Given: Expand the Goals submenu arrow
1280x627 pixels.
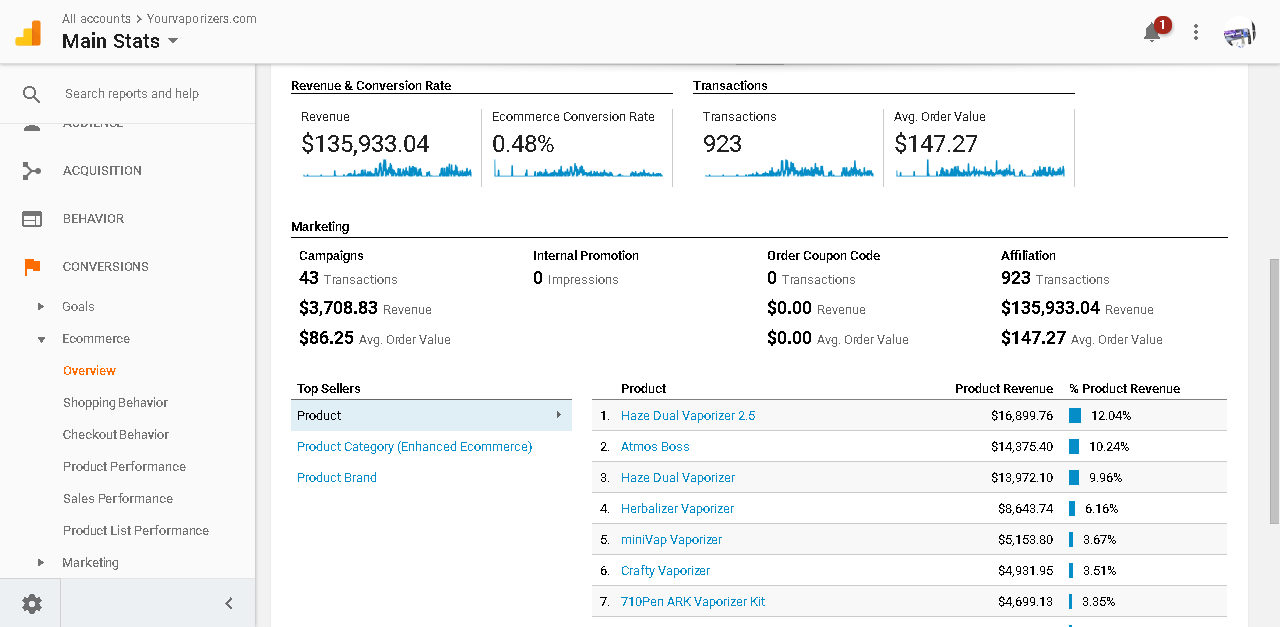Looking at the screenshot, I should pyautogui.click(x=41, y=307).
